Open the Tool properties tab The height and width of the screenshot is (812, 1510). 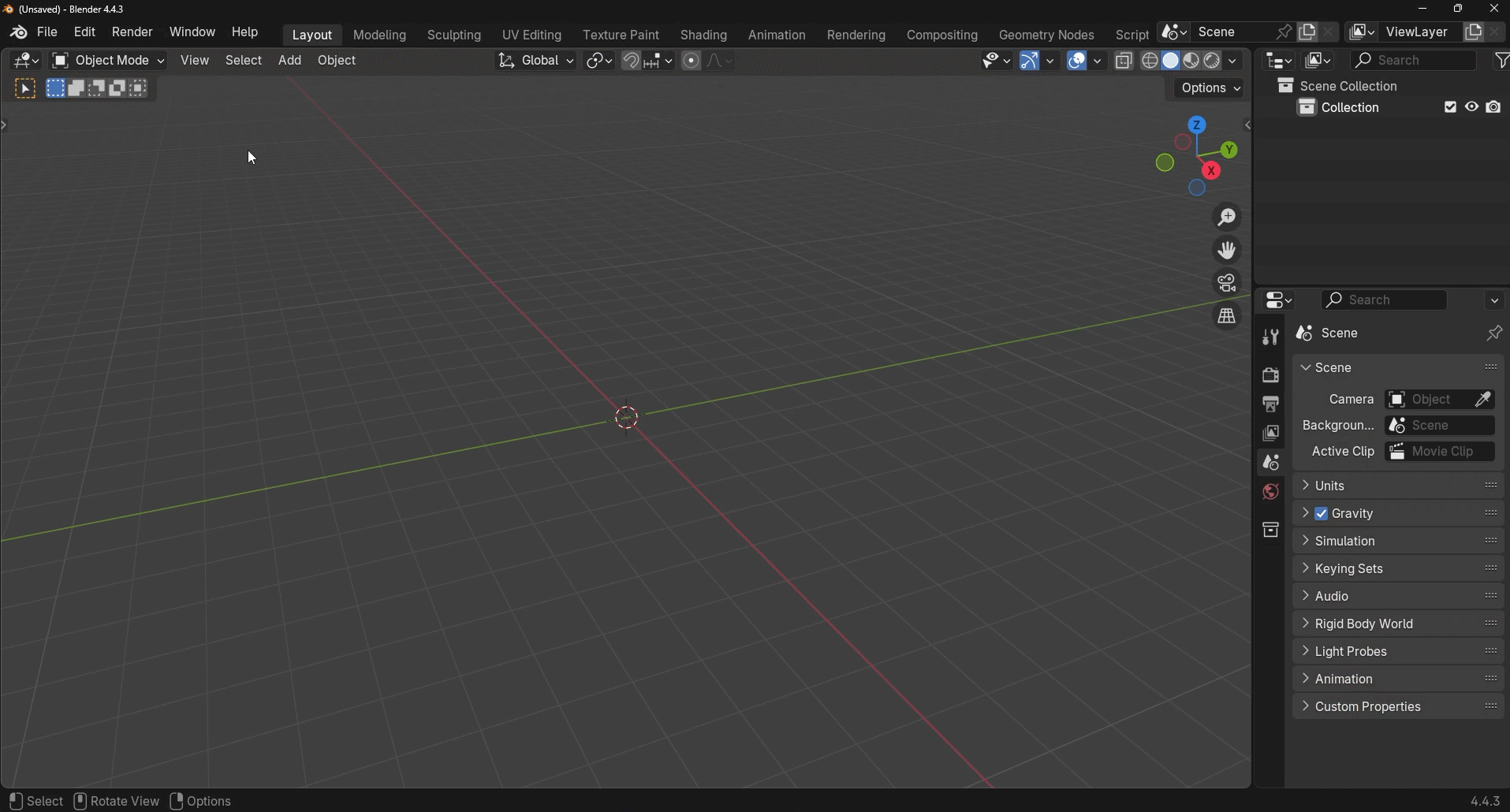(1270, 338)
